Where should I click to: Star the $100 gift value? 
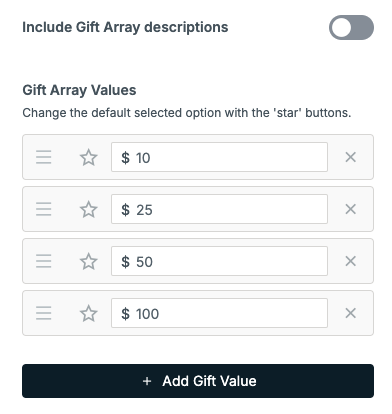[89, 313]
